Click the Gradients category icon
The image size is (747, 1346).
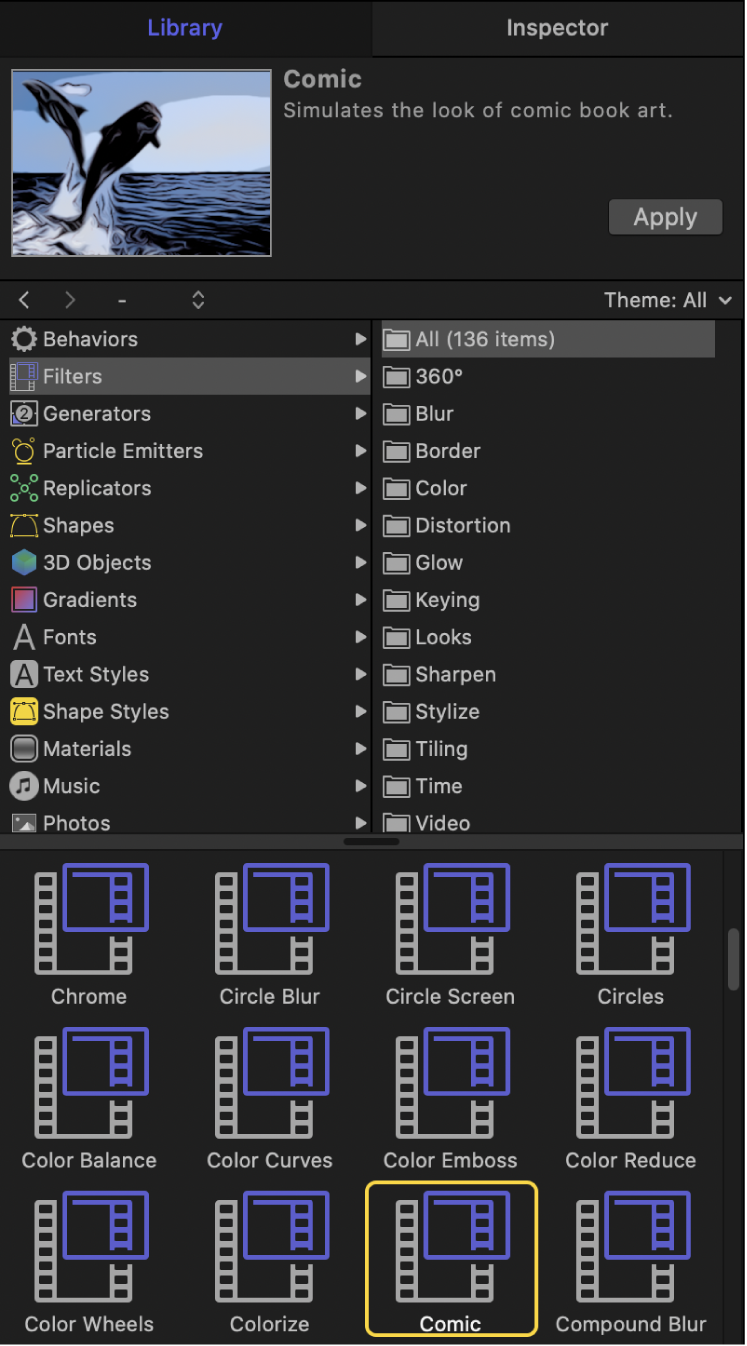pos(24,600)
